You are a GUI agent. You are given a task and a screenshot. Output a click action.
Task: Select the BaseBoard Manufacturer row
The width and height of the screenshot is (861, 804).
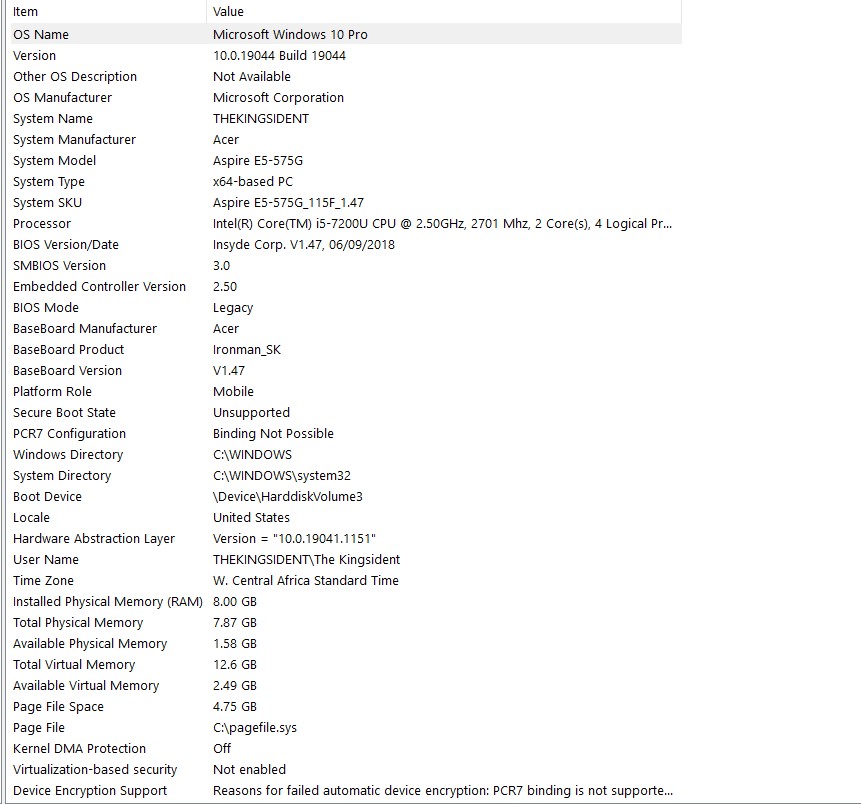346,328
